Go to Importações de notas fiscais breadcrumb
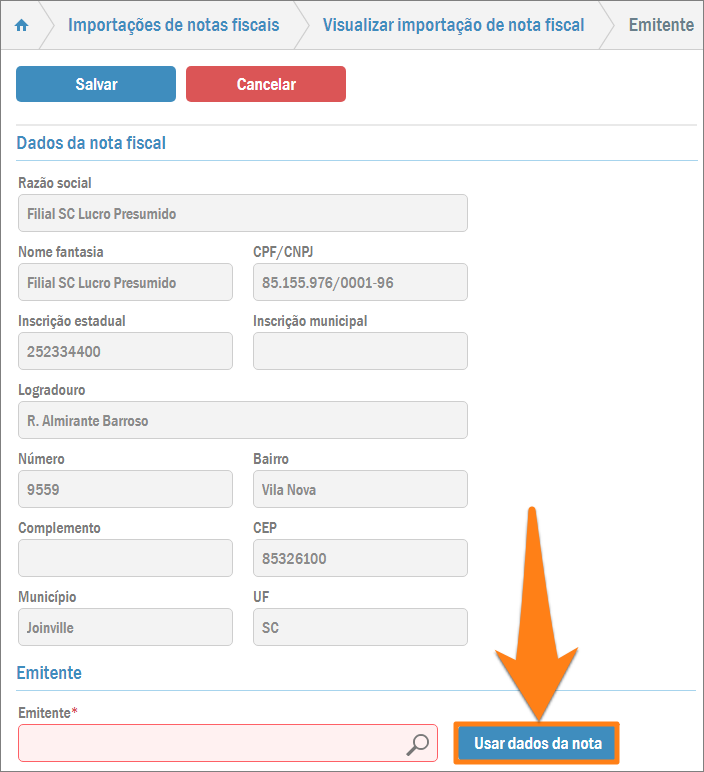The image size is (704, 772). tap(173, 25)
